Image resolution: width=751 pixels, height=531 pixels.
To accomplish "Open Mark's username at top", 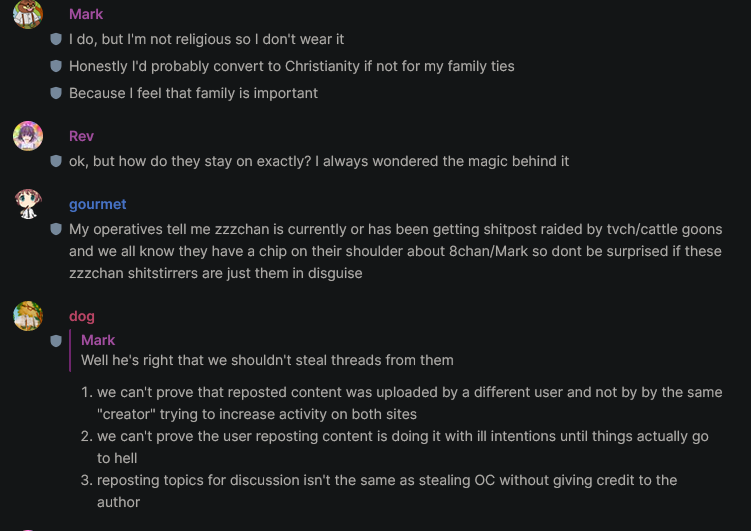I will [x=86, y=14].
